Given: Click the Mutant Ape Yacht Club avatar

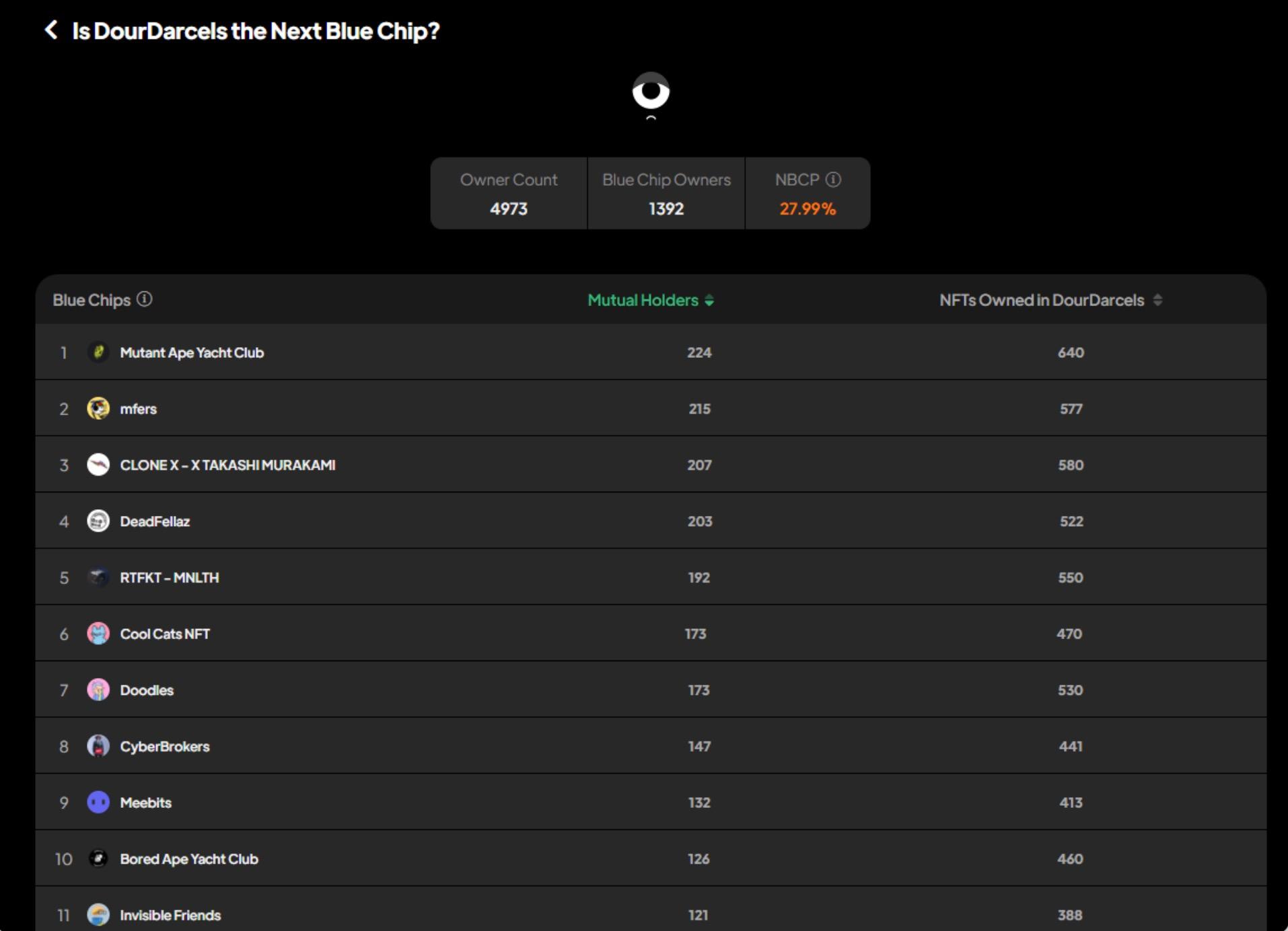Looking at the screenshot, I should click(98, 352).
